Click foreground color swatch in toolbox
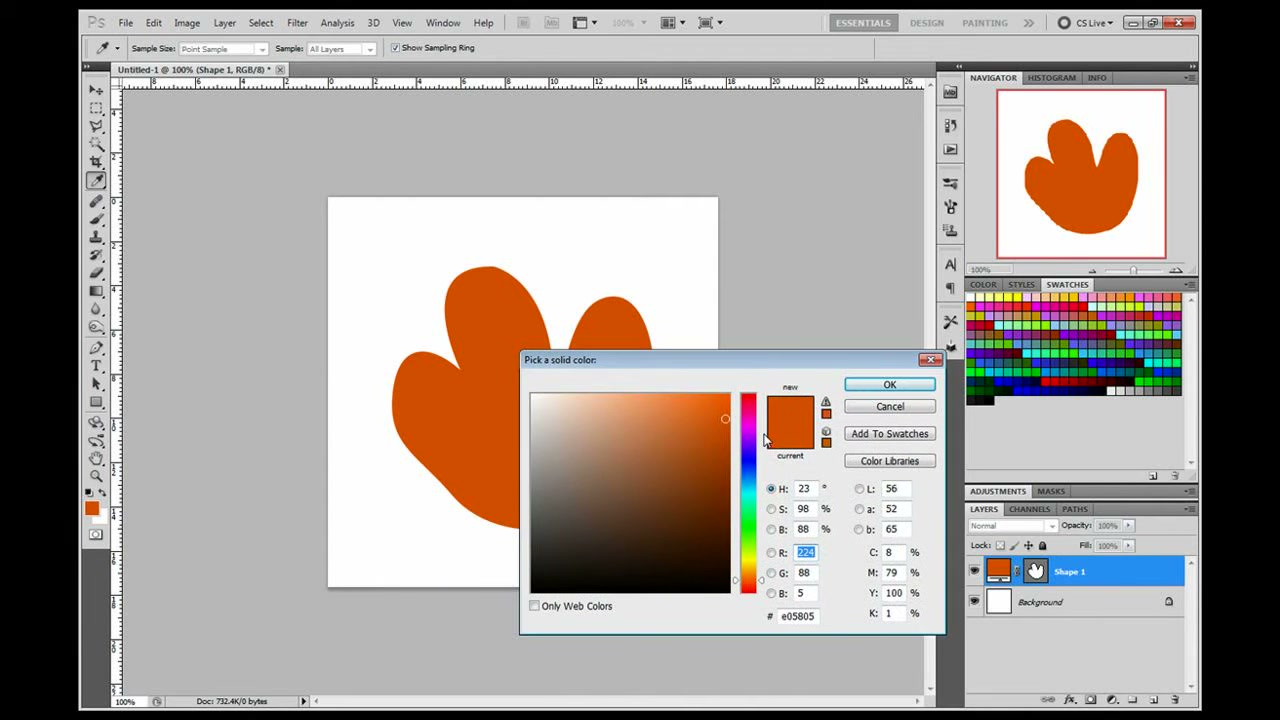 pyautogui.click(x=92, y=509)
